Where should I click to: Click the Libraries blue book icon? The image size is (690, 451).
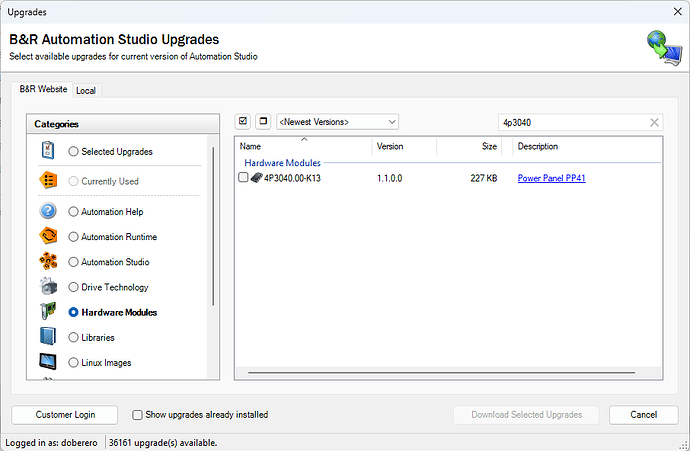pyautogui.click(x=48, y=336)
